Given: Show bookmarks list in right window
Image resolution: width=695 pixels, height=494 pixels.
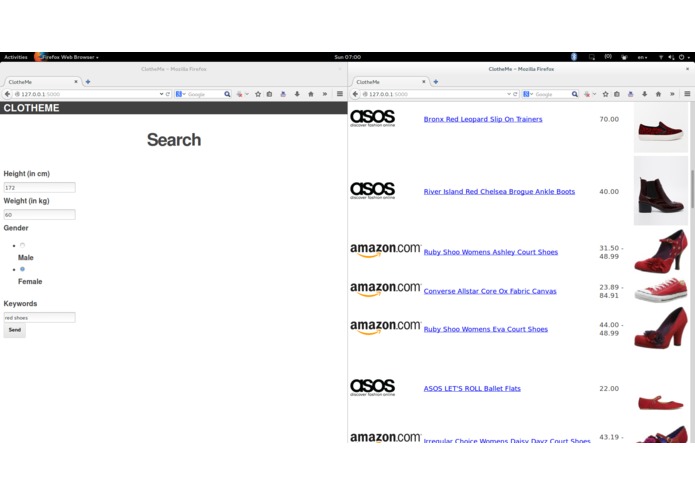Looking at the screenshot, I should tap(617, 94).
